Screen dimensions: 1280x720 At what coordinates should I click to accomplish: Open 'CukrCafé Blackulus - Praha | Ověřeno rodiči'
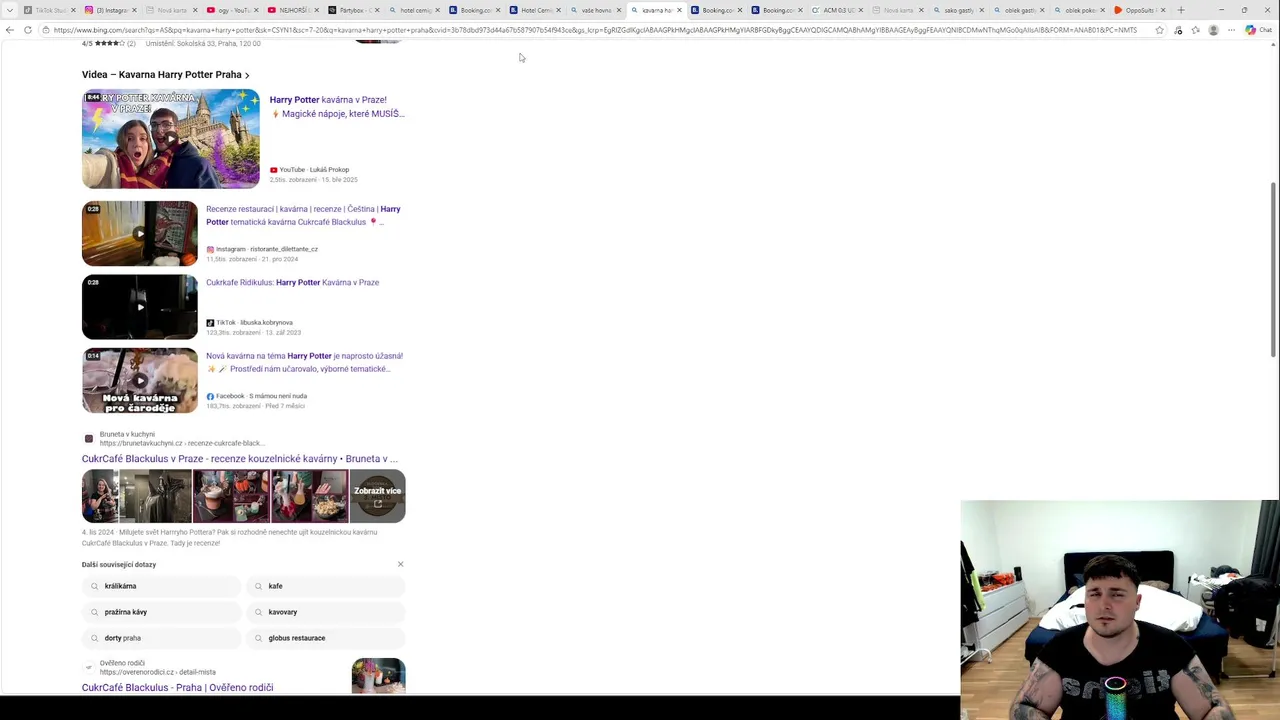coord(177,688)
